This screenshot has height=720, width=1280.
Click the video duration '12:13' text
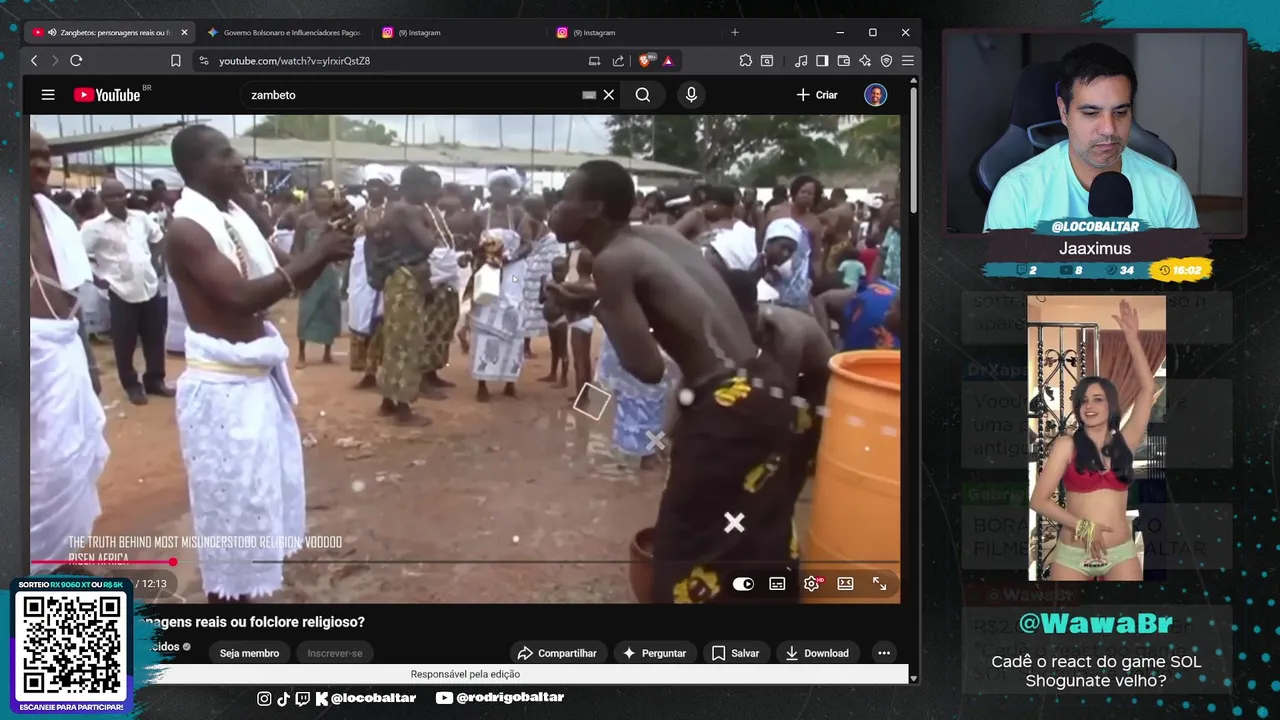tap(154, 584)
